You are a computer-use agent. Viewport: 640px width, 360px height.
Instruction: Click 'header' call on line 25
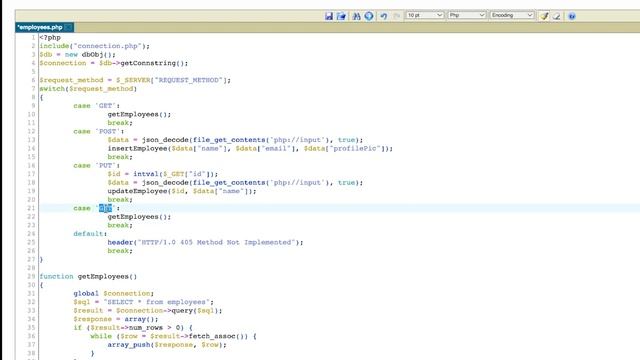click(x=120, y=242)
